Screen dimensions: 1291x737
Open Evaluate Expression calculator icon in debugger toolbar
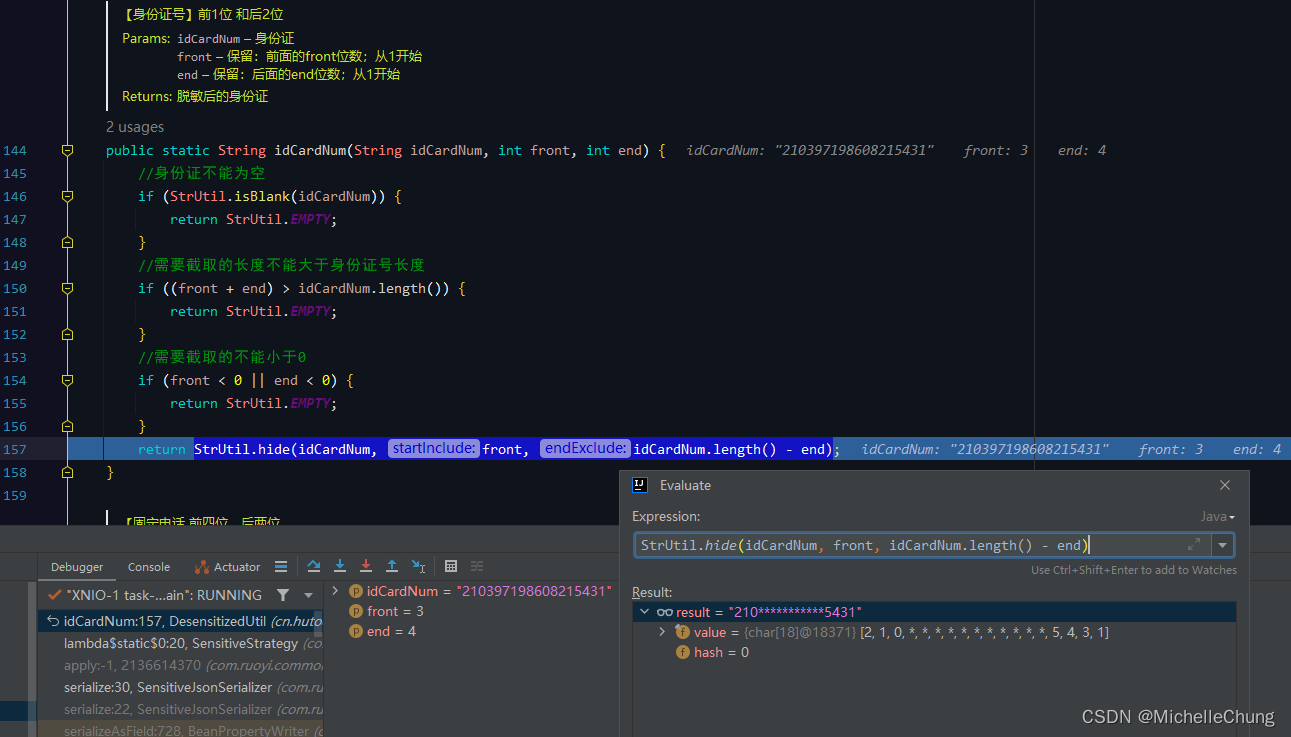[451, 566]
